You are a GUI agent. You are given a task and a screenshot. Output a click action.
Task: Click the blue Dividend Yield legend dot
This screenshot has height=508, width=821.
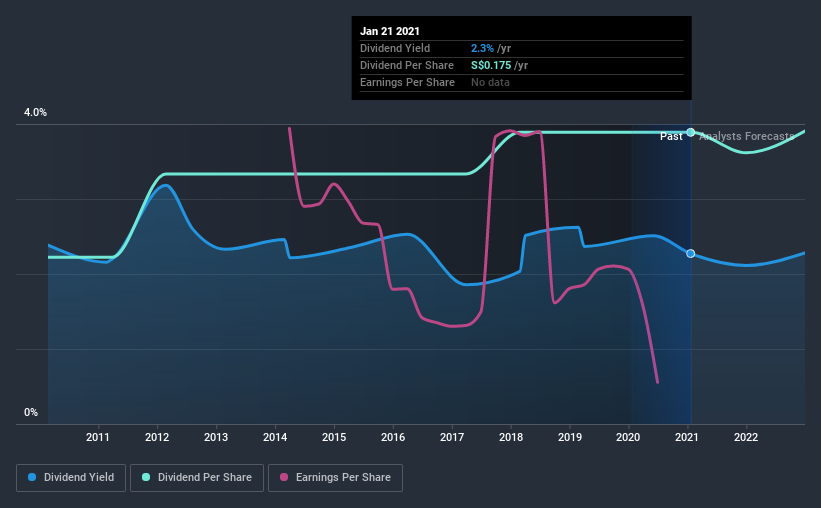32,477
